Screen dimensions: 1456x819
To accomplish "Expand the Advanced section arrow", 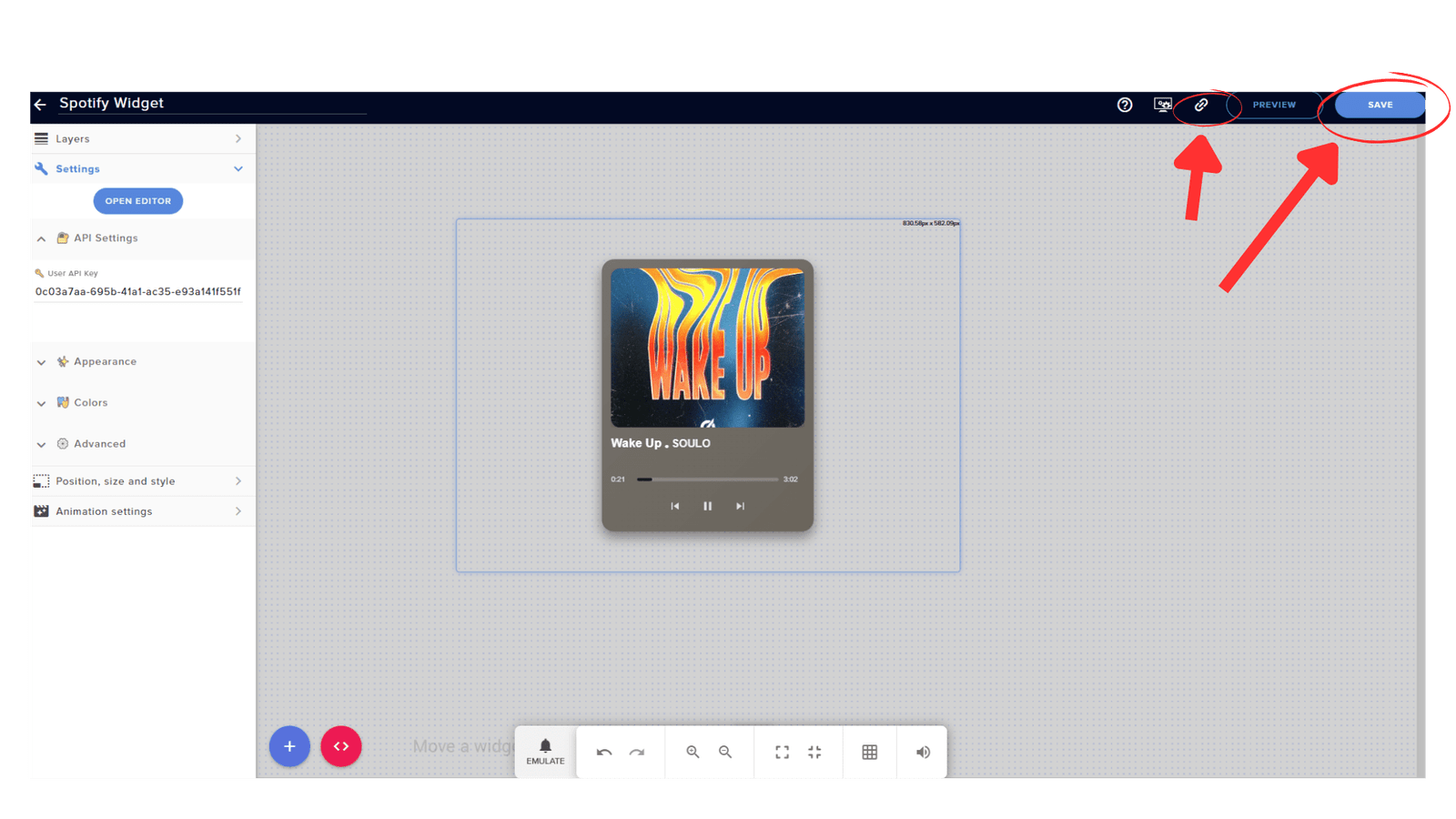I will 41,445.
